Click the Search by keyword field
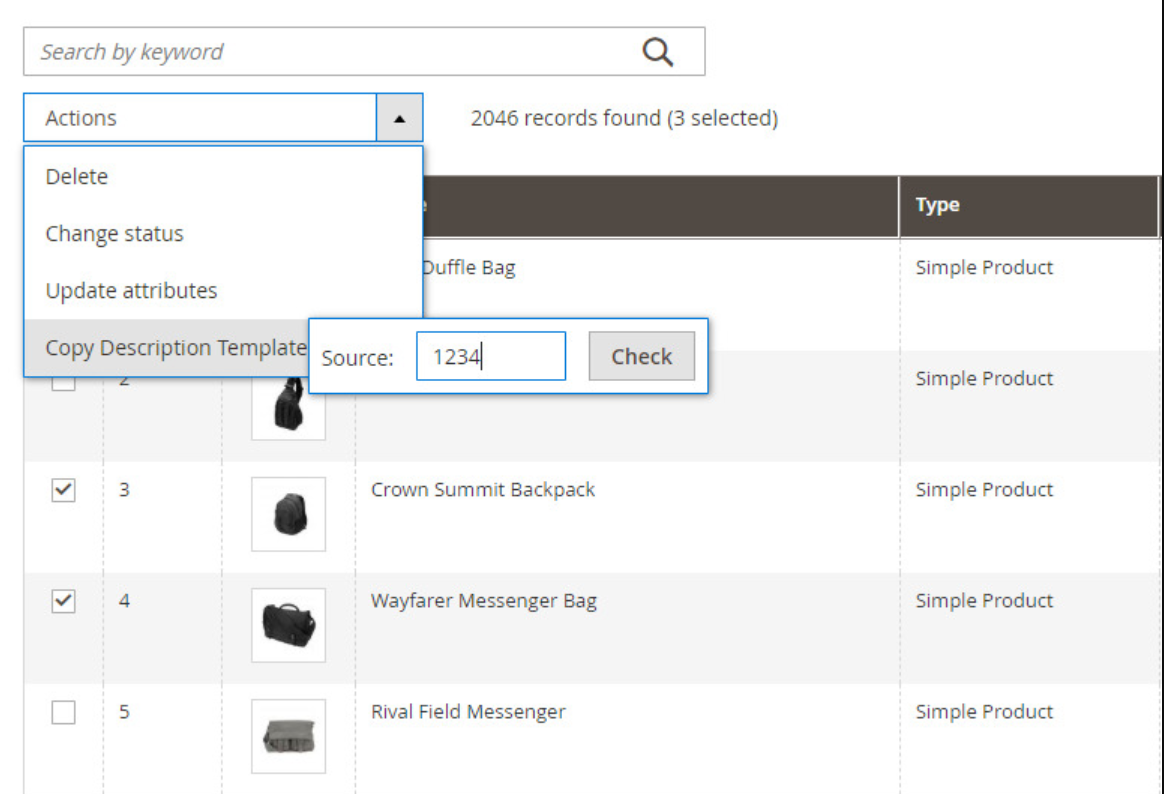Image resolution: width=1164 pixels, height=794 pixels. click(x=330, y=52)
